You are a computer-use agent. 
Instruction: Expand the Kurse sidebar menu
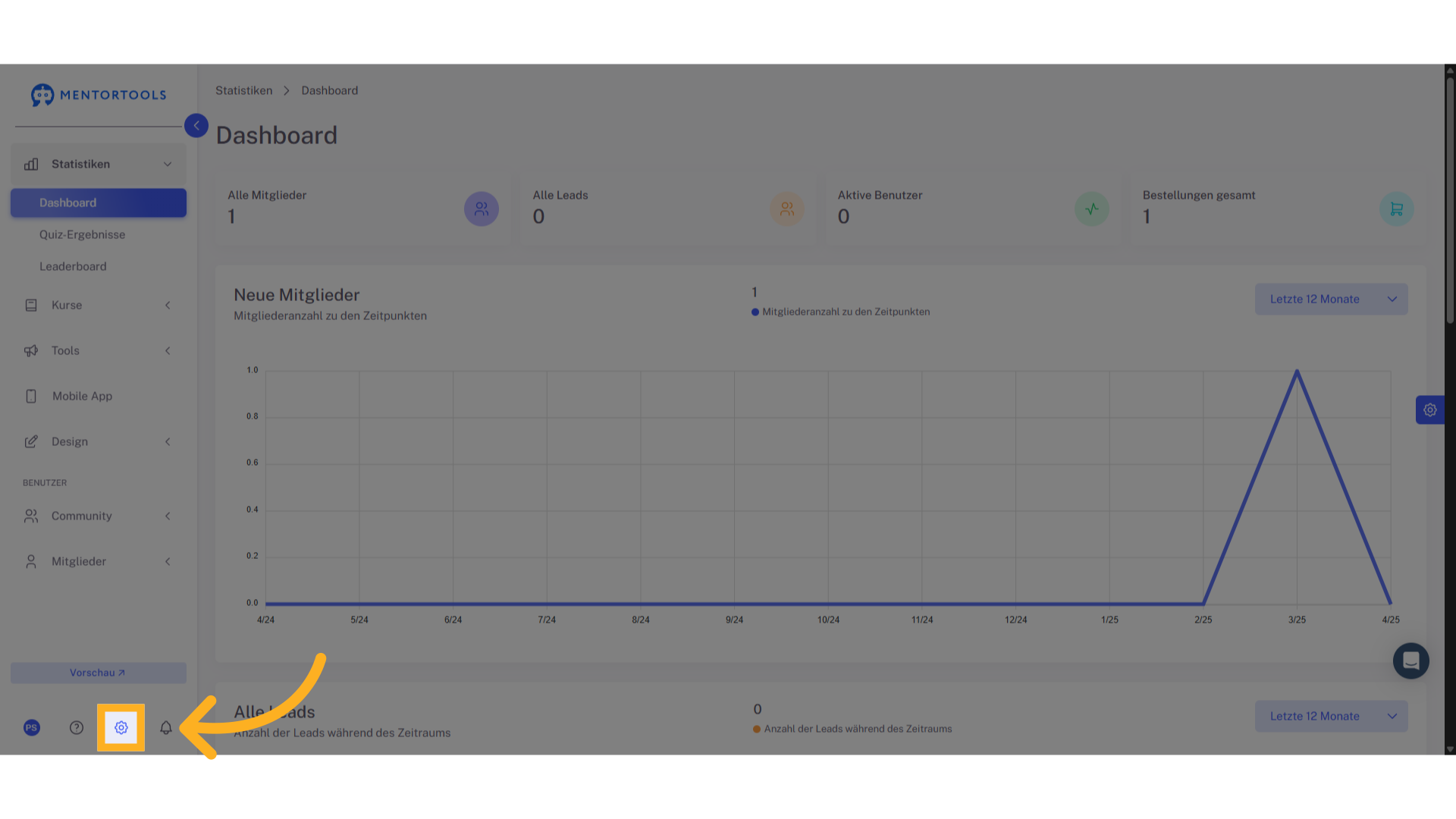pyautogui.click(x=99, y=306)
